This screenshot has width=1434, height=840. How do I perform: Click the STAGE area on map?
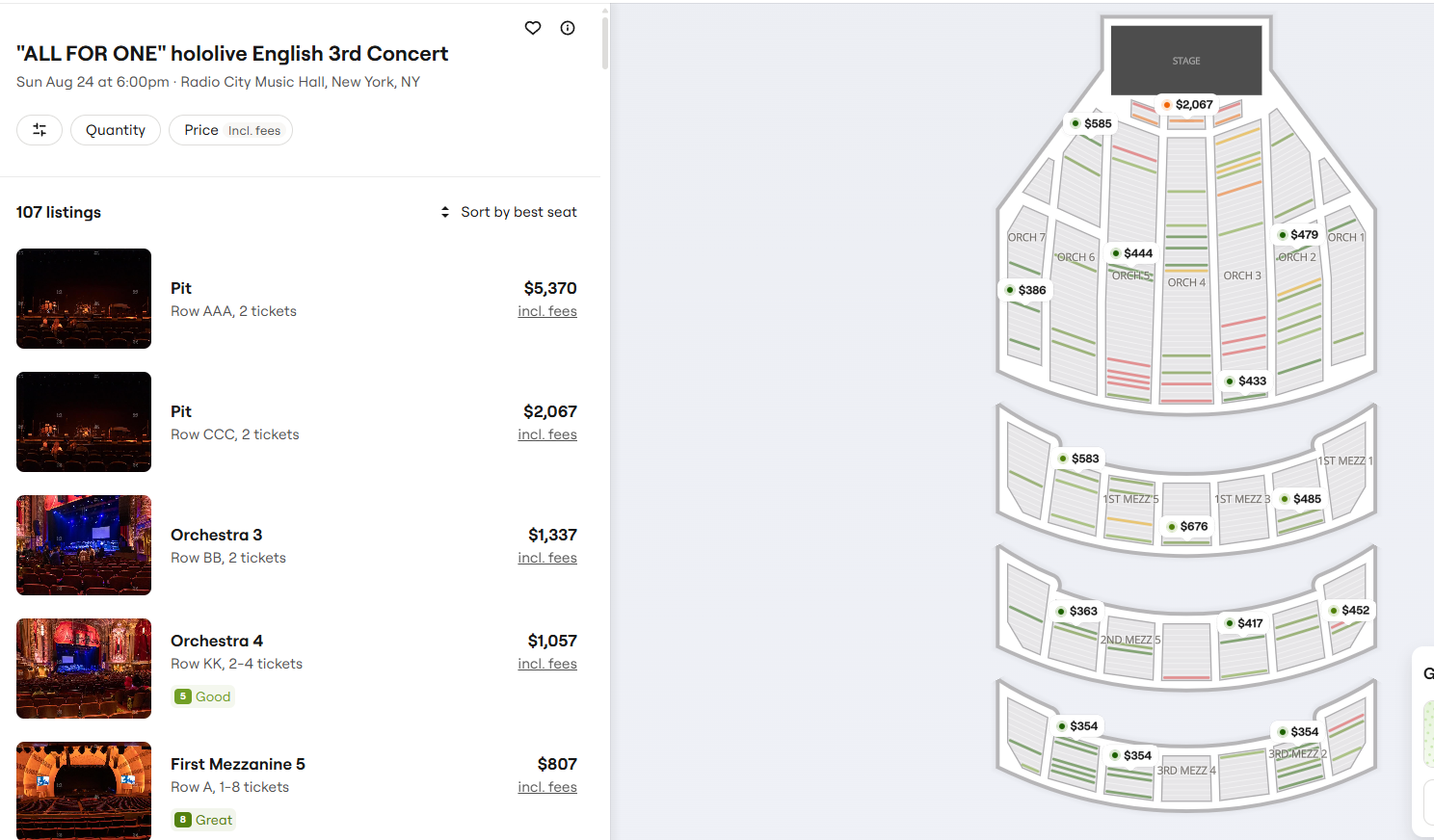pos(1186,61)
